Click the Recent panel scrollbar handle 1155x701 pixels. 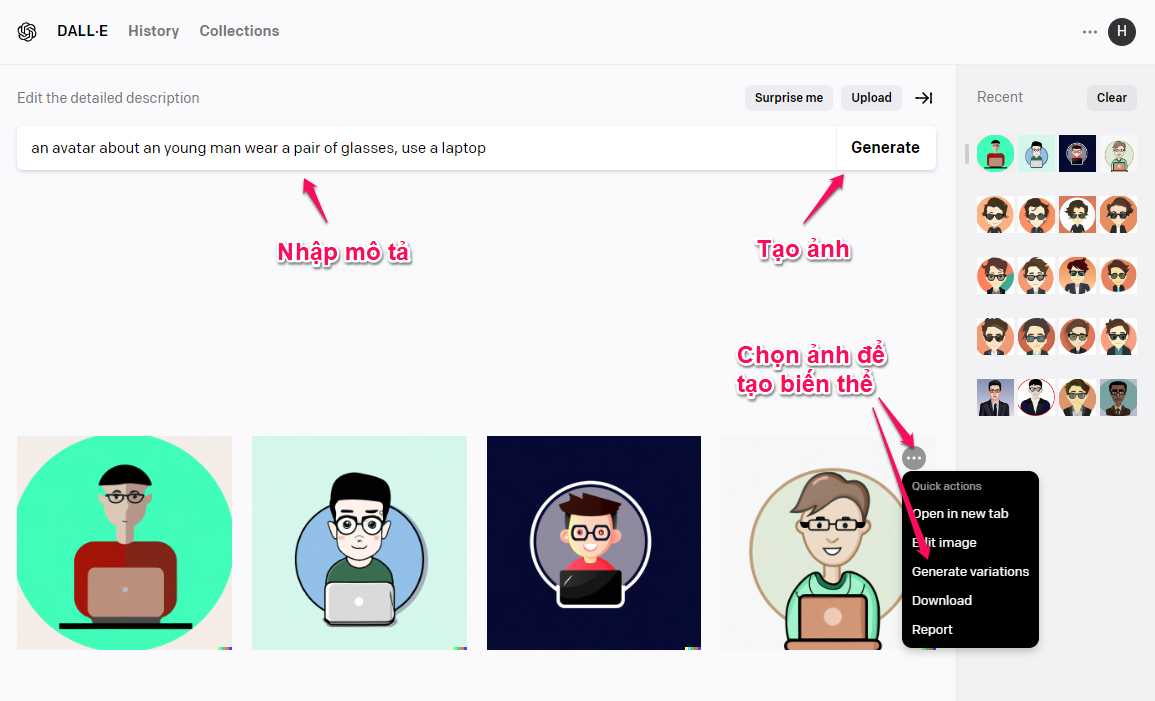point(966,154)
